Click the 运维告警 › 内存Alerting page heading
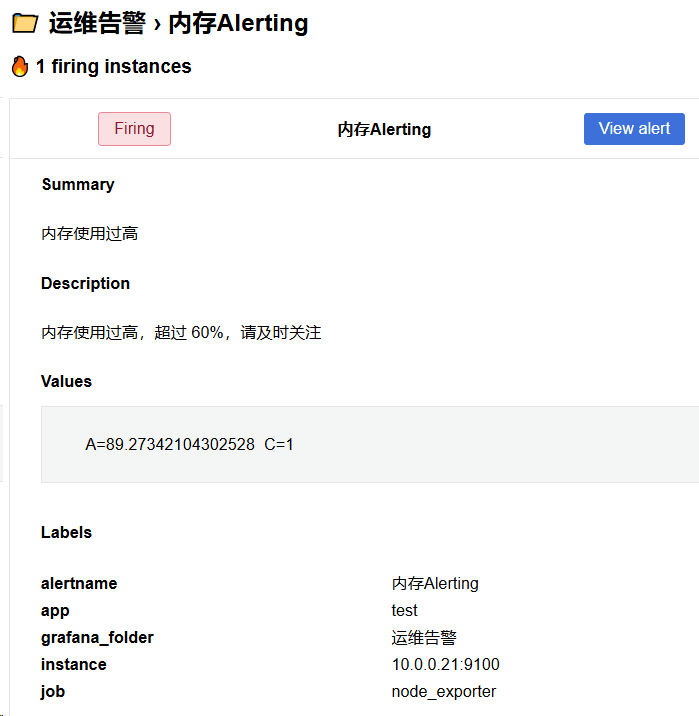The height and width of the screenshot is (716, 699). tap(178, 23)
